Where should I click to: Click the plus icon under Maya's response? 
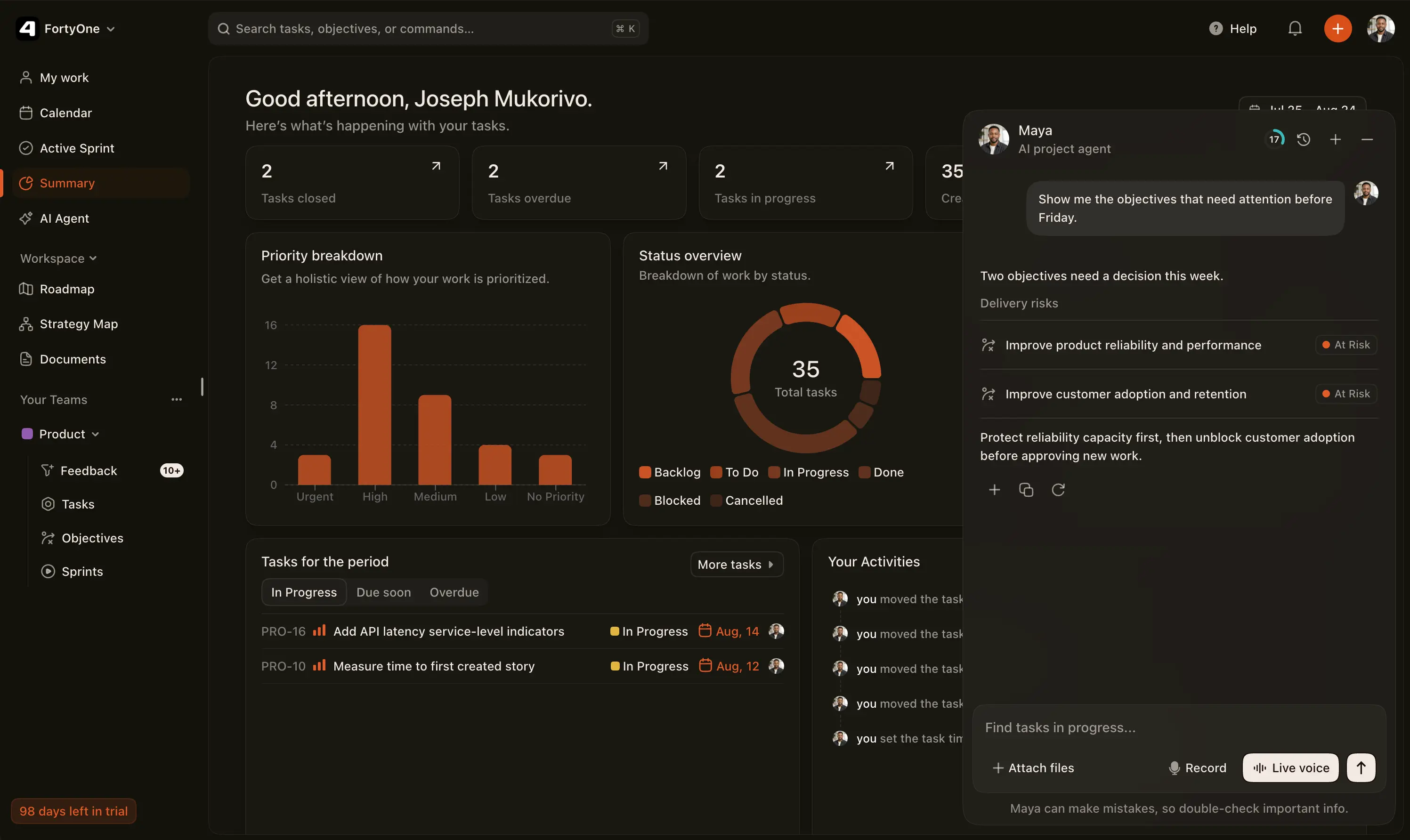coord(994,490)
